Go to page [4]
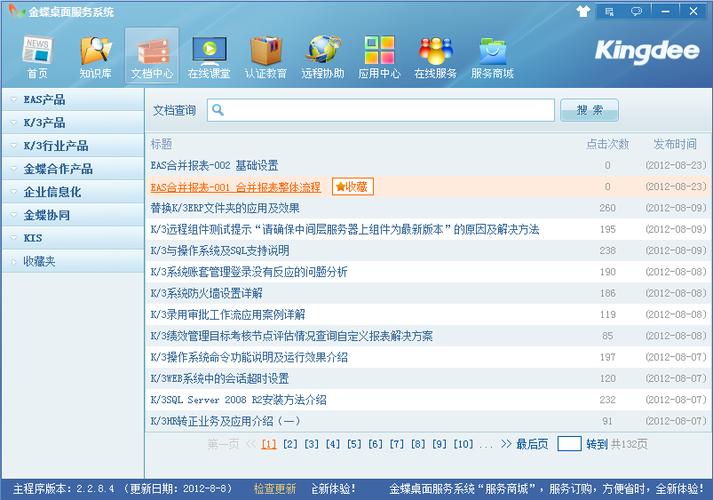 tap(333, 444)
